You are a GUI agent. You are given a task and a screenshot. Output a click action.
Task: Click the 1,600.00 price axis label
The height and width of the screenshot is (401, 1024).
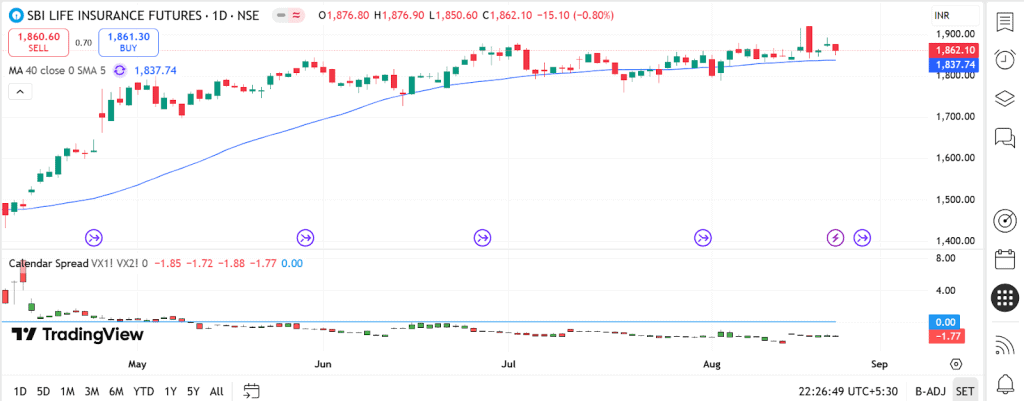click(x=955, y=157)
